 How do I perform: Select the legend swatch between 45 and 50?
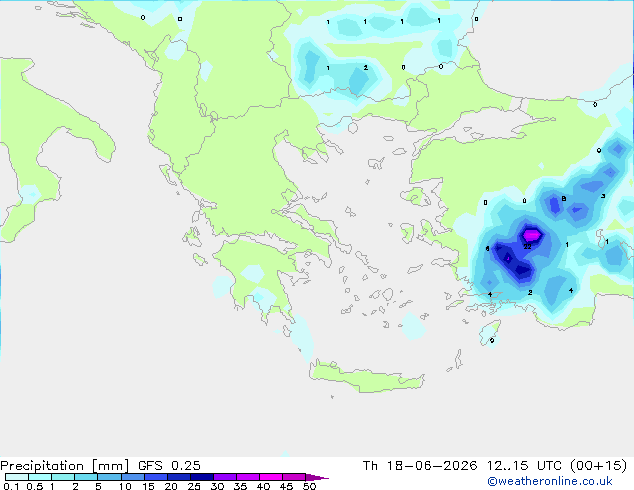294,477
